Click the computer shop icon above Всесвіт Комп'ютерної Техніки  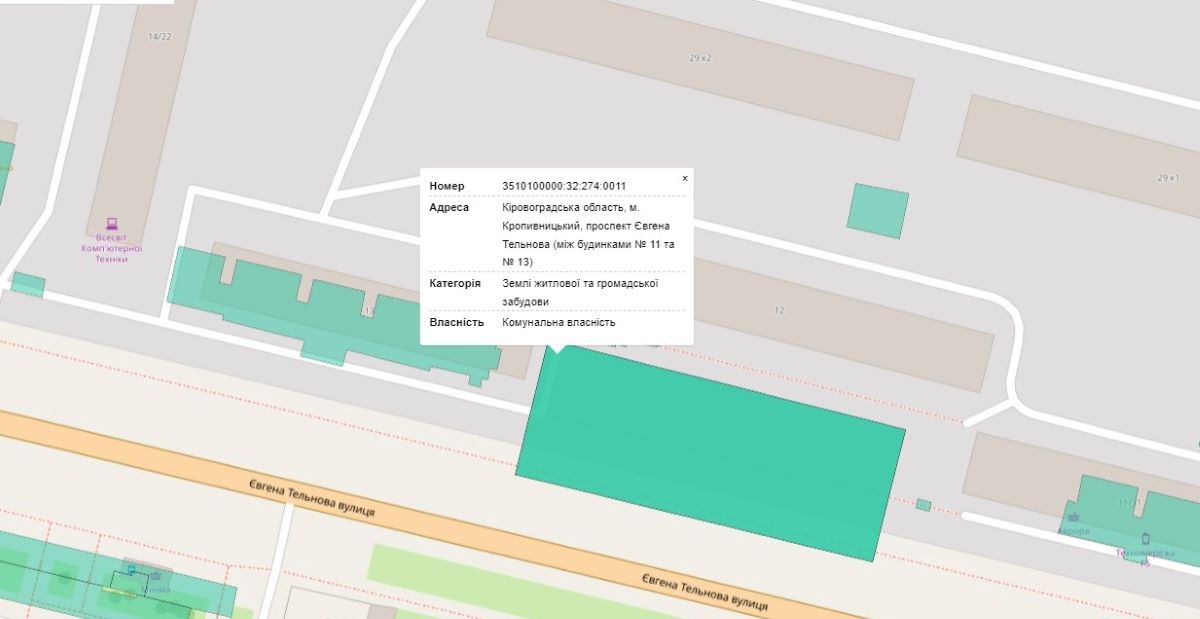click(112, 224)
